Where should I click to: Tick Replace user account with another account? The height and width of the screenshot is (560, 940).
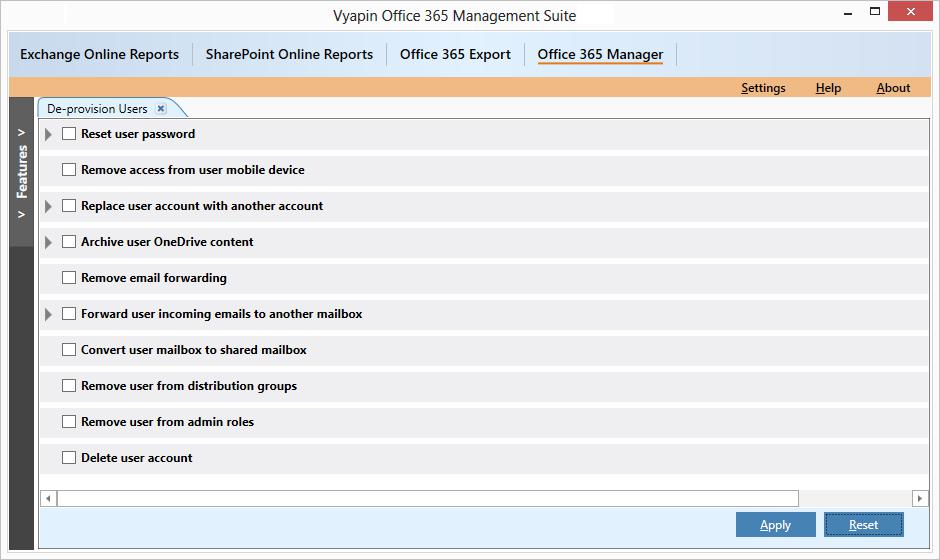tap(69, 206)
